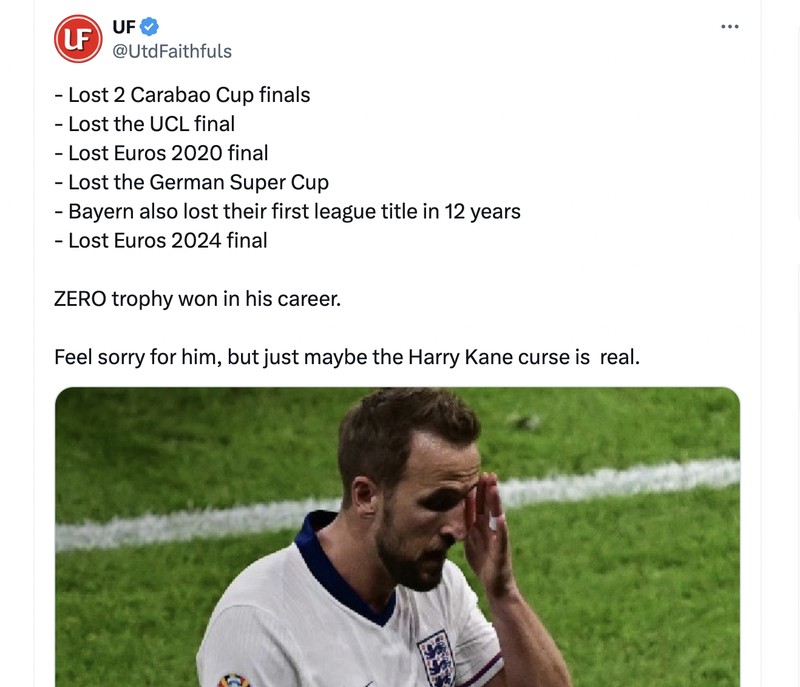Open the tweet options ellipsis menu
800x687 pixels.
pos(730,27)
